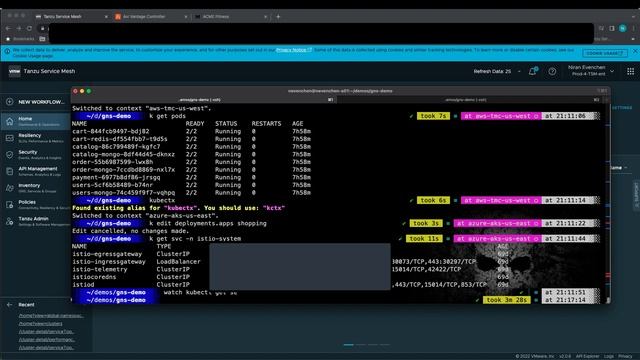The image size is (640, 360).
Task: Reload the browser page
Action: [x=29, y=28]
